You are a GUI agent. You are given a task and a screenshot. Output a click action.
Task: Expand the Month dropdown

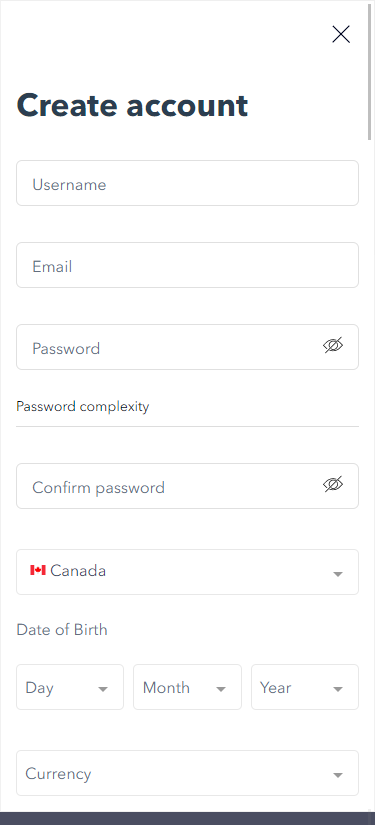pos(187,687)
